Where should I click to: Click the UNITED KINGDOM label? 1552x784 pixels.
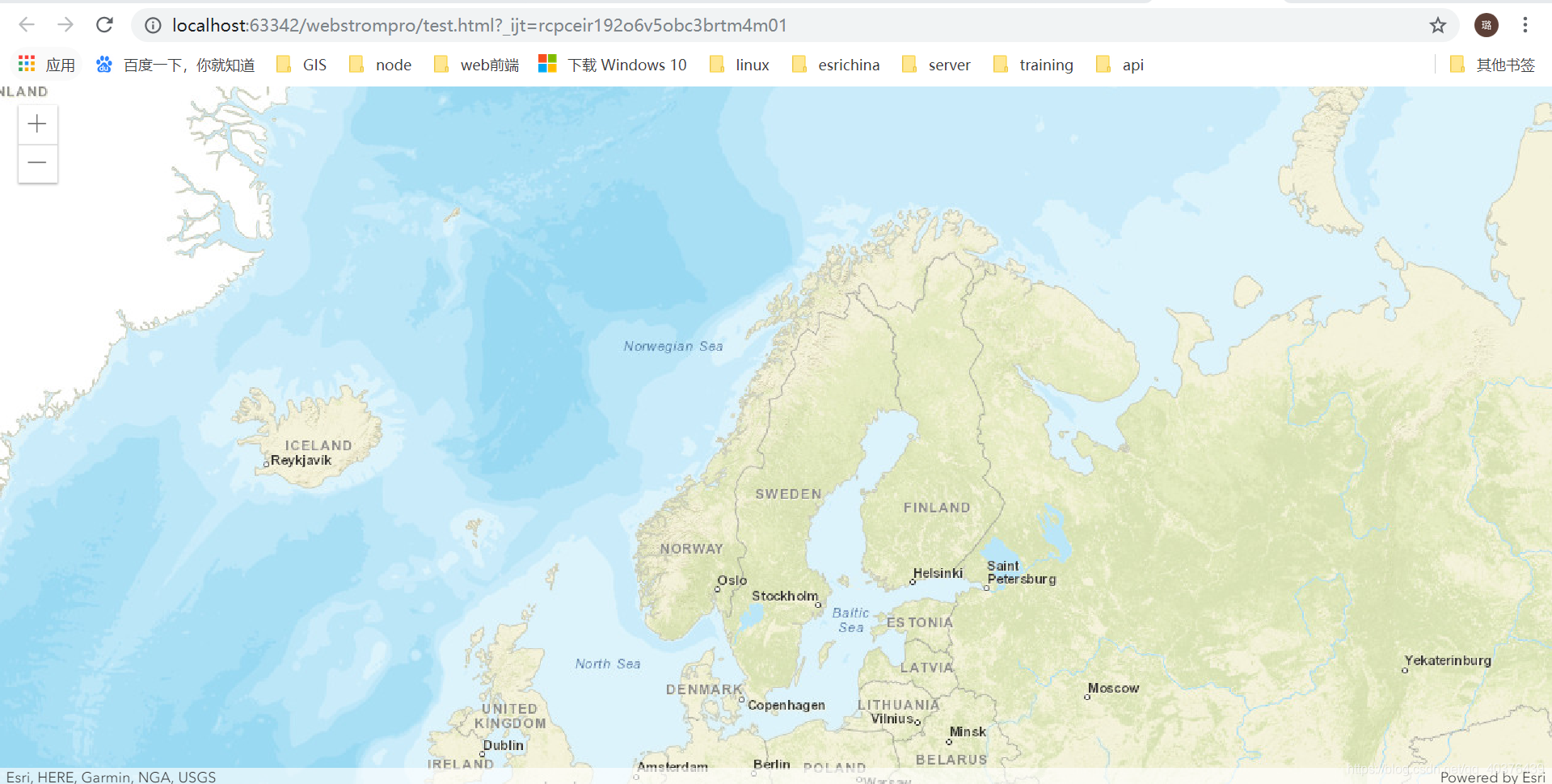click(x=510, y=716)
